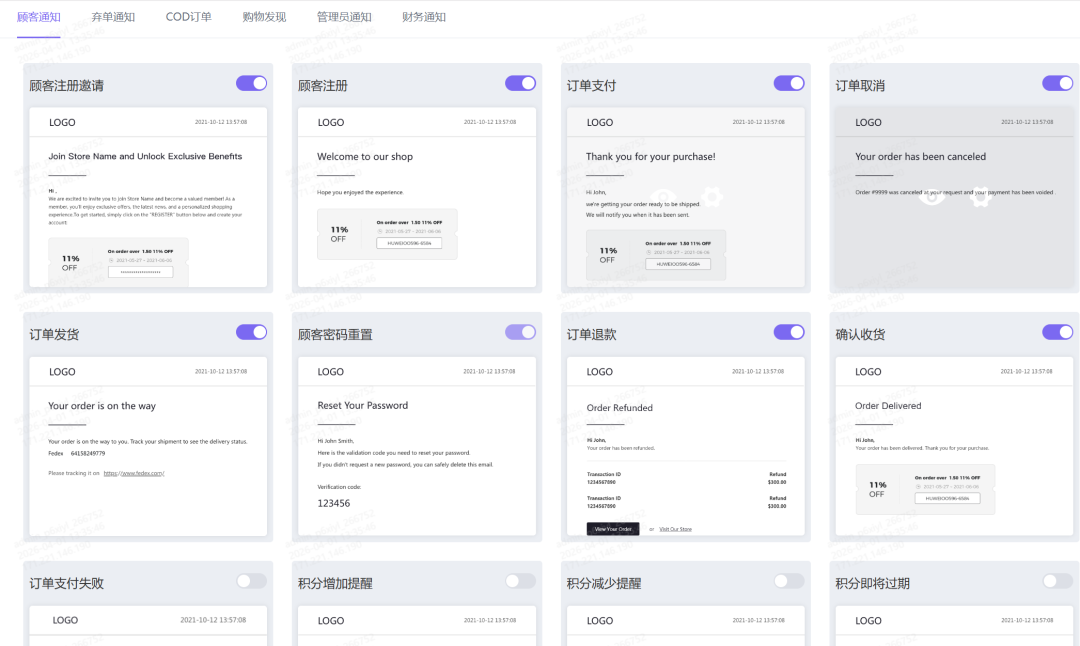Enable the 积分增加提醒 notification switch
Image resolution: width=1080 pixels, height=646 pixels.
(x=520, y=580)
